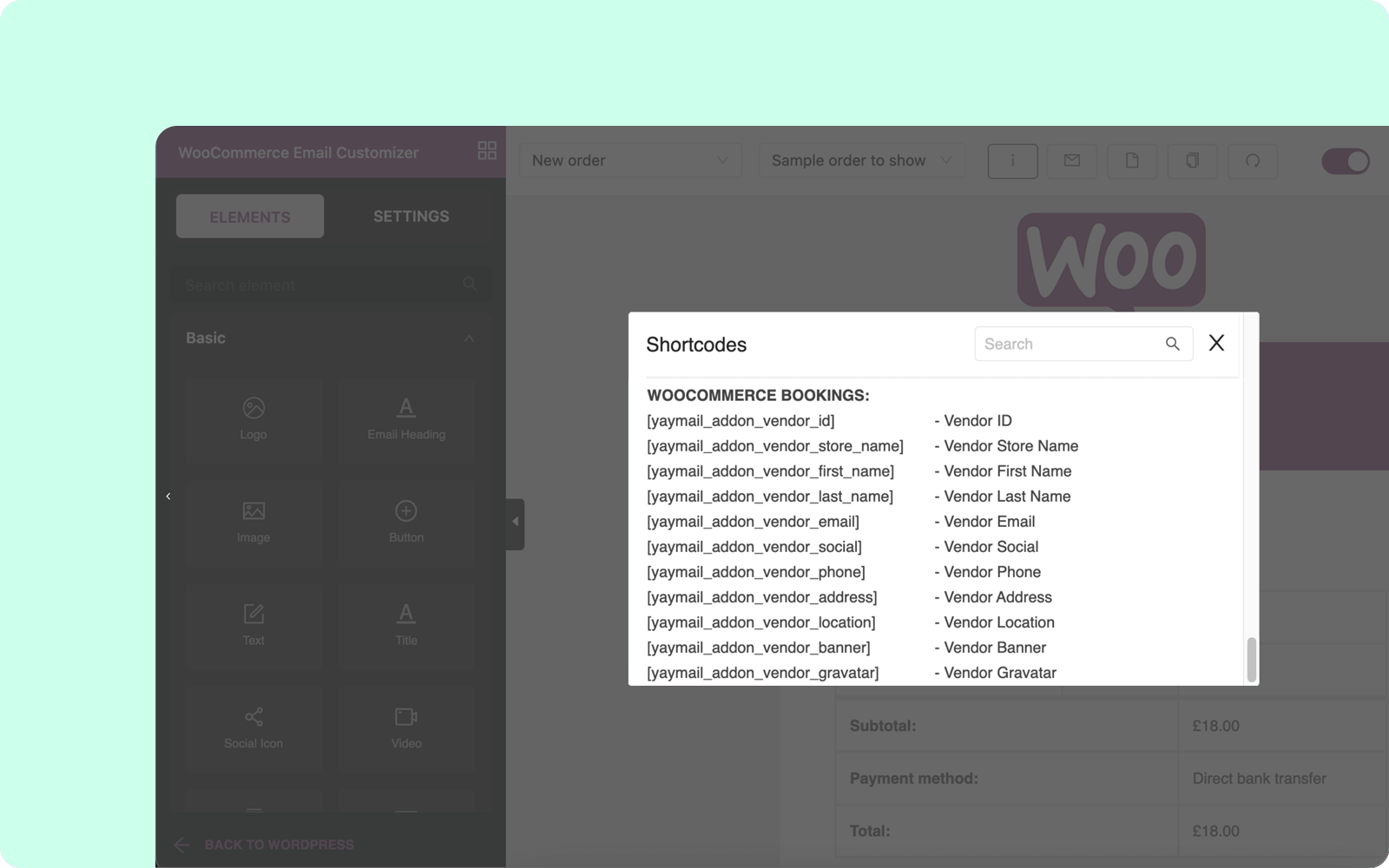Open the Sample order to show dropdown

(x=862, y=161)
